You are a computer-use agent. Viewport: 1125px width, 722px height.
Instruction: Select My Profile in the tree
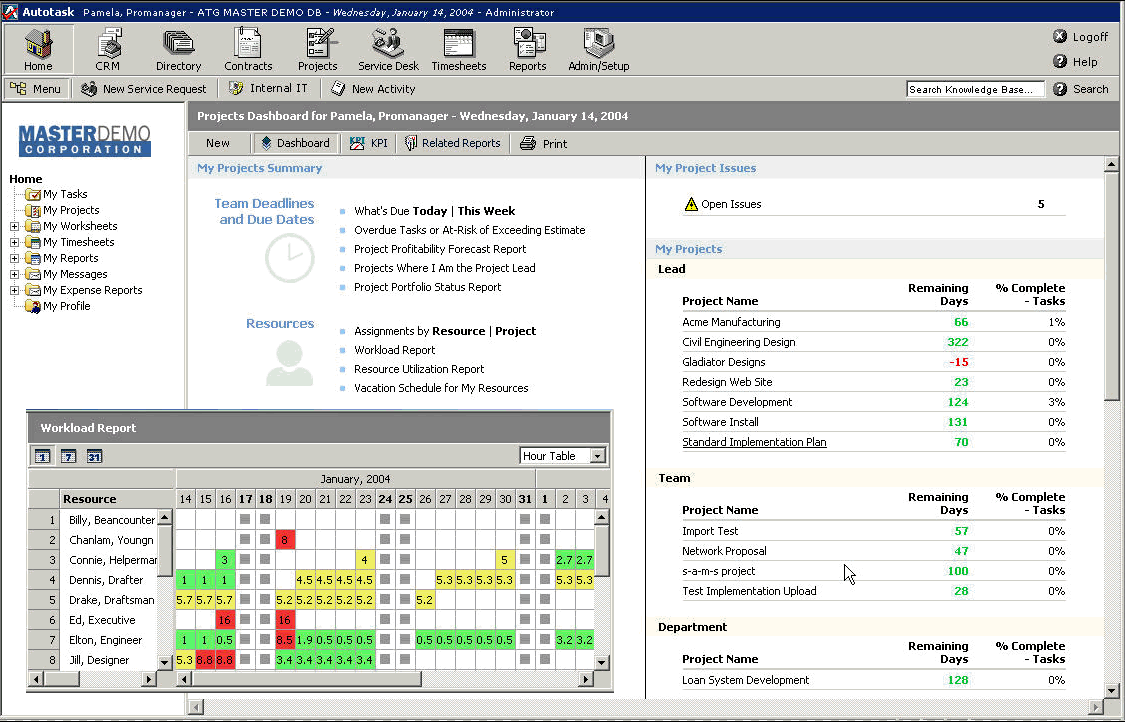click(x=66, y=307)
